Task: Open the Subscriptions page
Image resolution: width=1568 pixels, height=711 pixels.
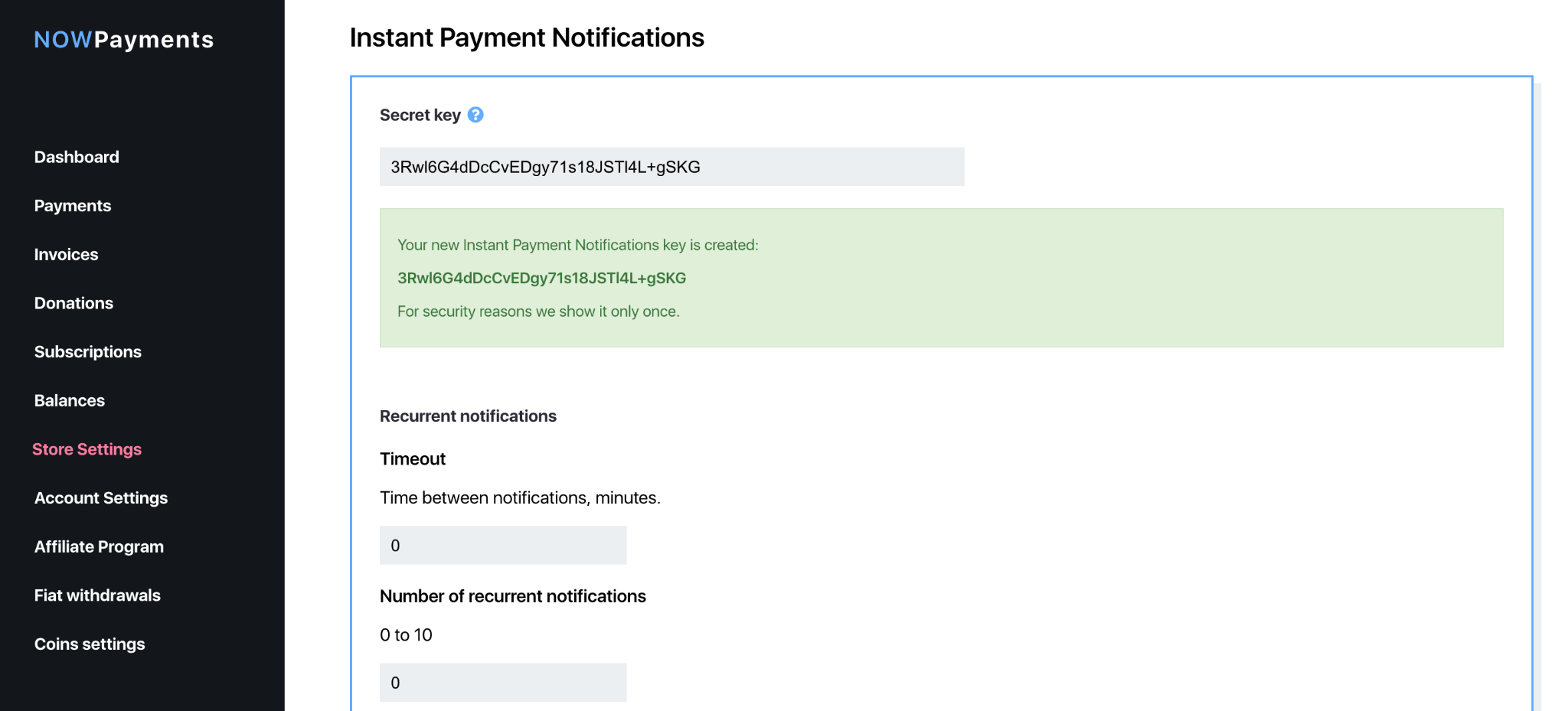Action: click(88, 352)
